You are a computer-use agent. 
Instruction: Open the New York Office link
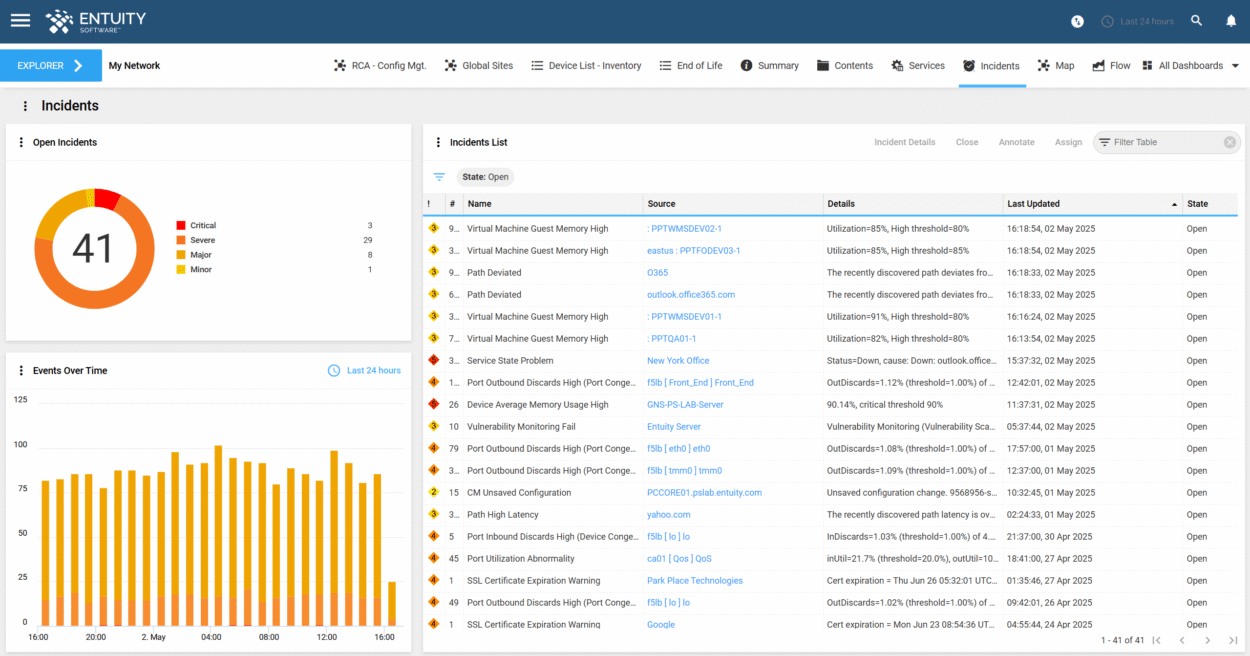click(678, 361)
